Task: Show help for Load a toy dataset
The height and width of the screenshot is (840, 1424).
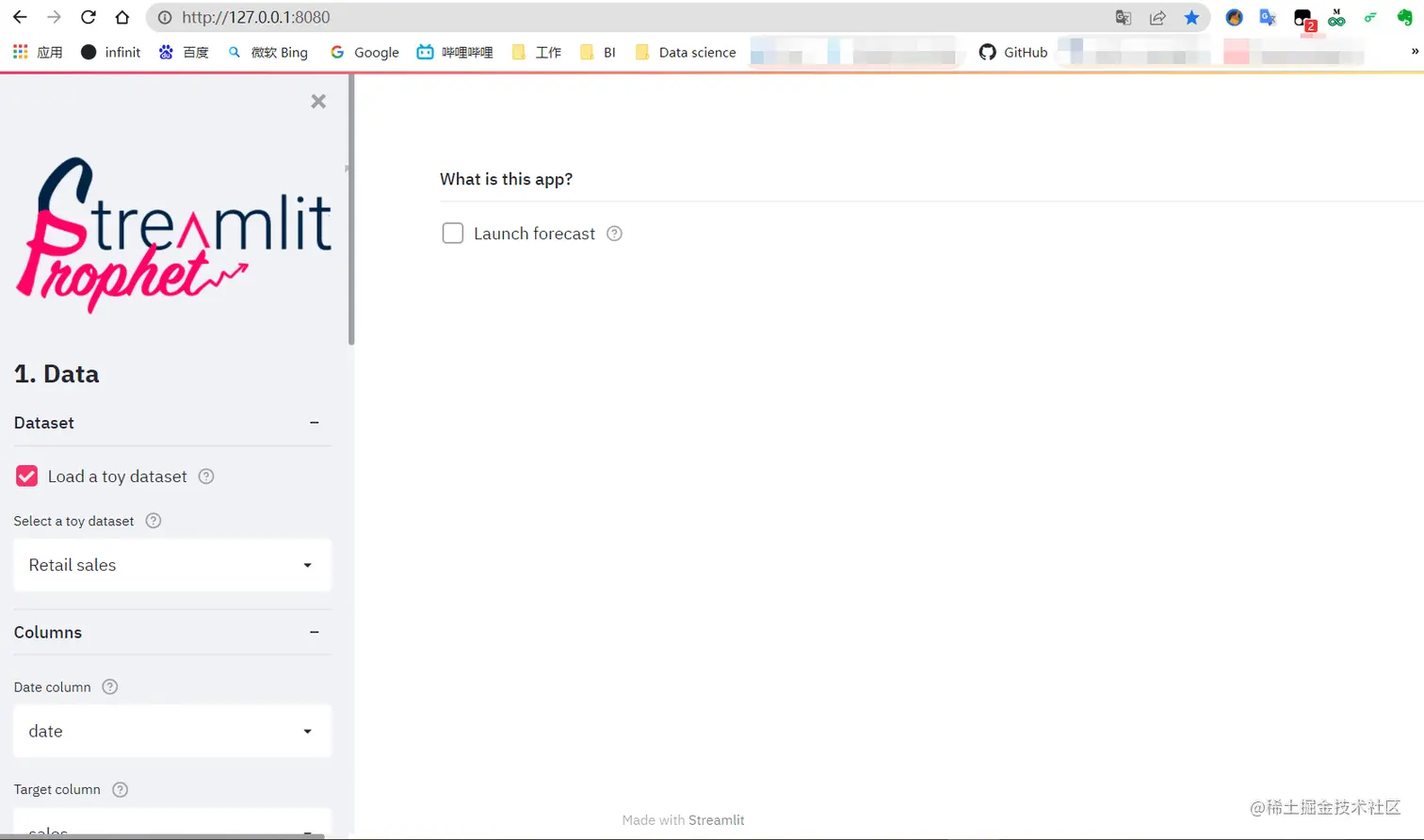Action: [x=206, y=477]
